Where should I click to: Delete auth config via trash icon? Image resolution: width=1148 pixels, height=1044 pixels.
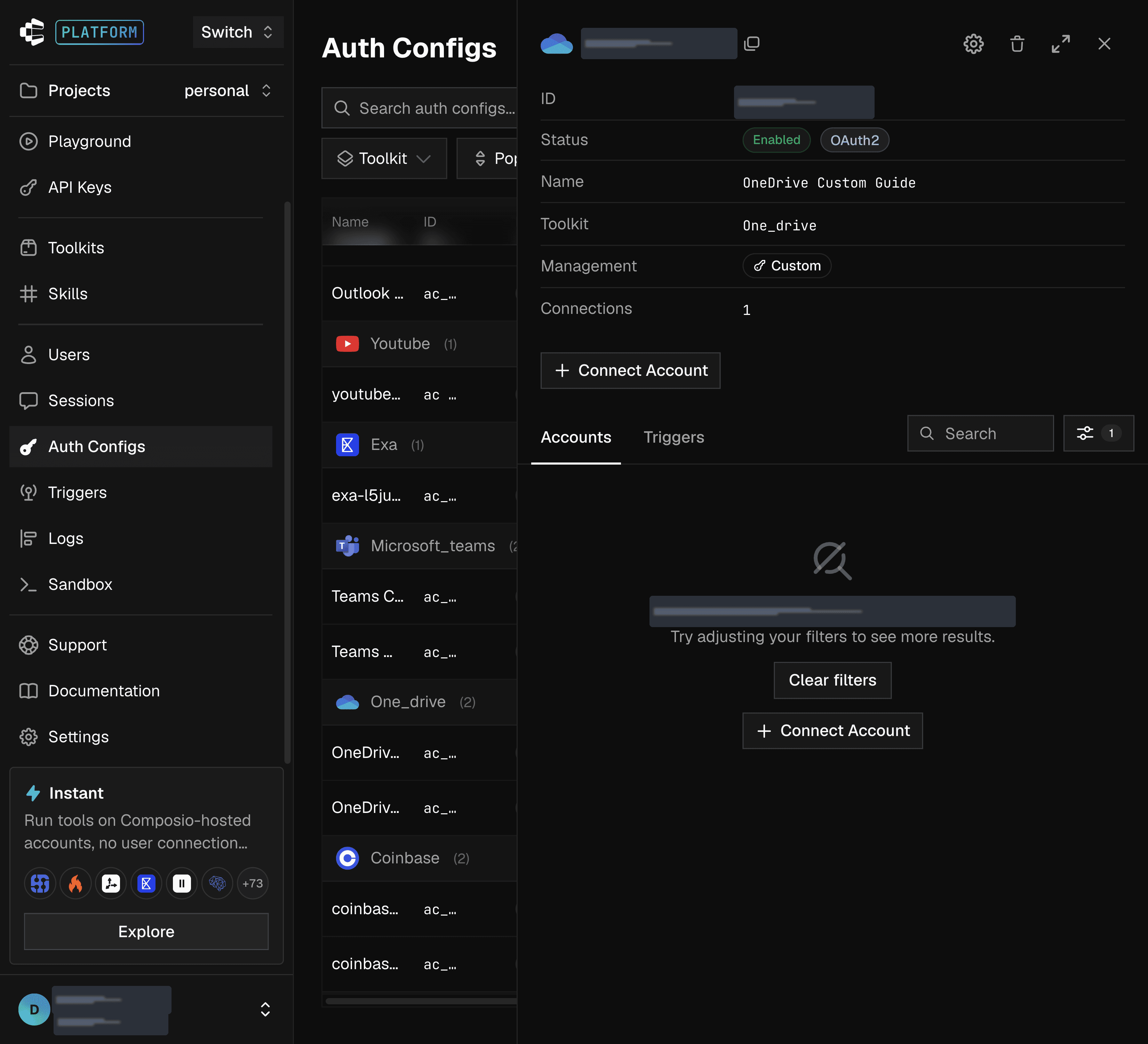1017,44
